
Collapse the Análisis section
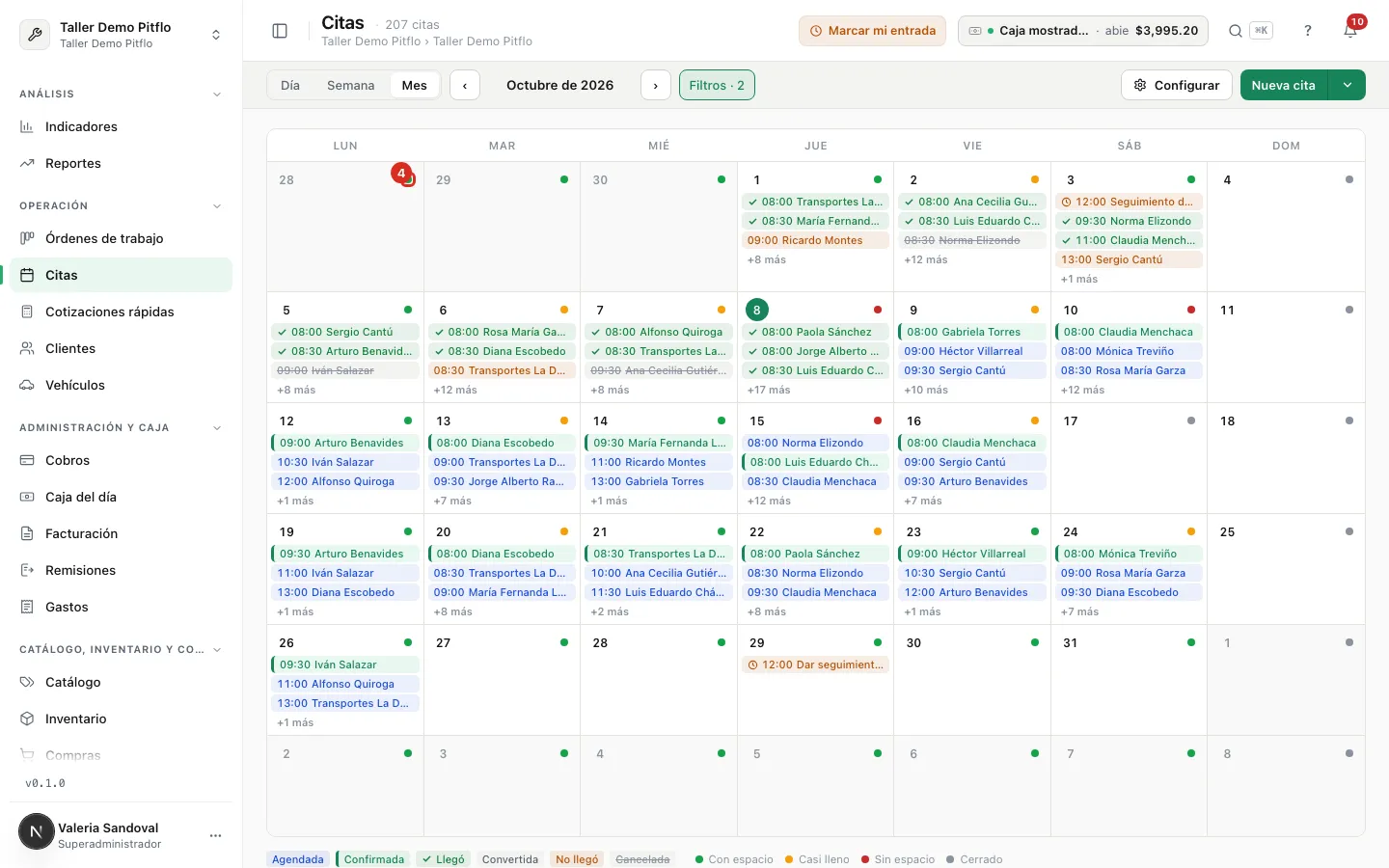tap(217, 94)
